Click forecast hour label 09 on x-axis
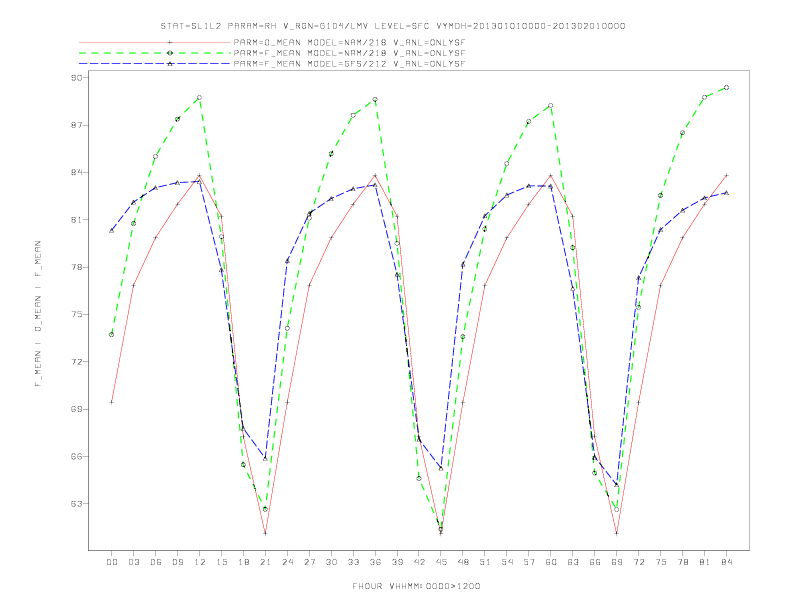This screenshot has width=792, height=612. (178, 562)
